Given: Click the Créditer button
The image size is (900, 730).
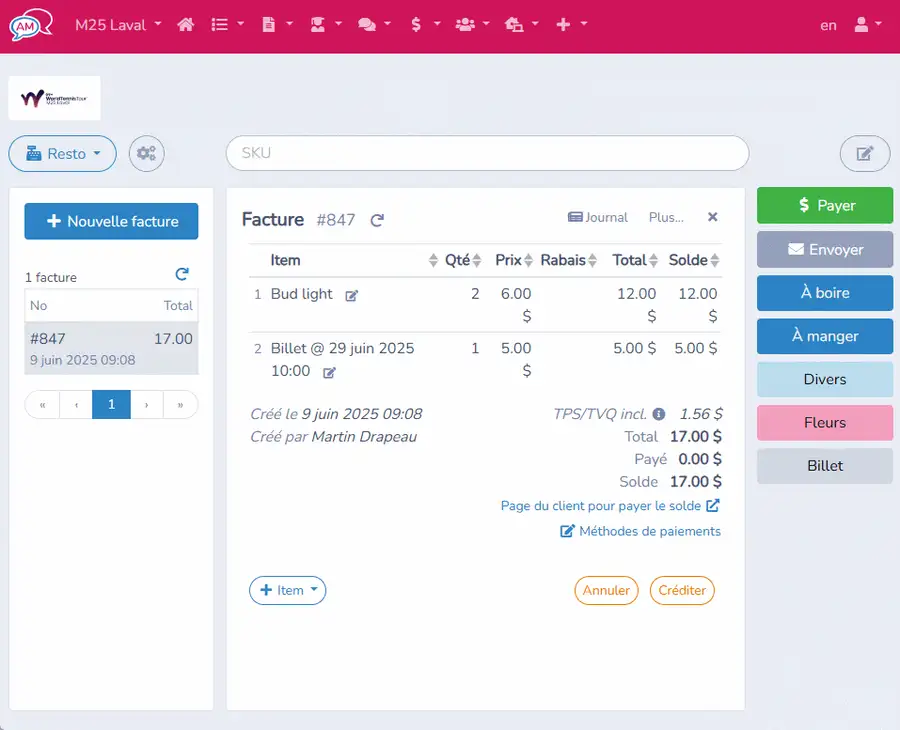Looking at the screenshot, I should pyautogui.click(x=682, y=590).
